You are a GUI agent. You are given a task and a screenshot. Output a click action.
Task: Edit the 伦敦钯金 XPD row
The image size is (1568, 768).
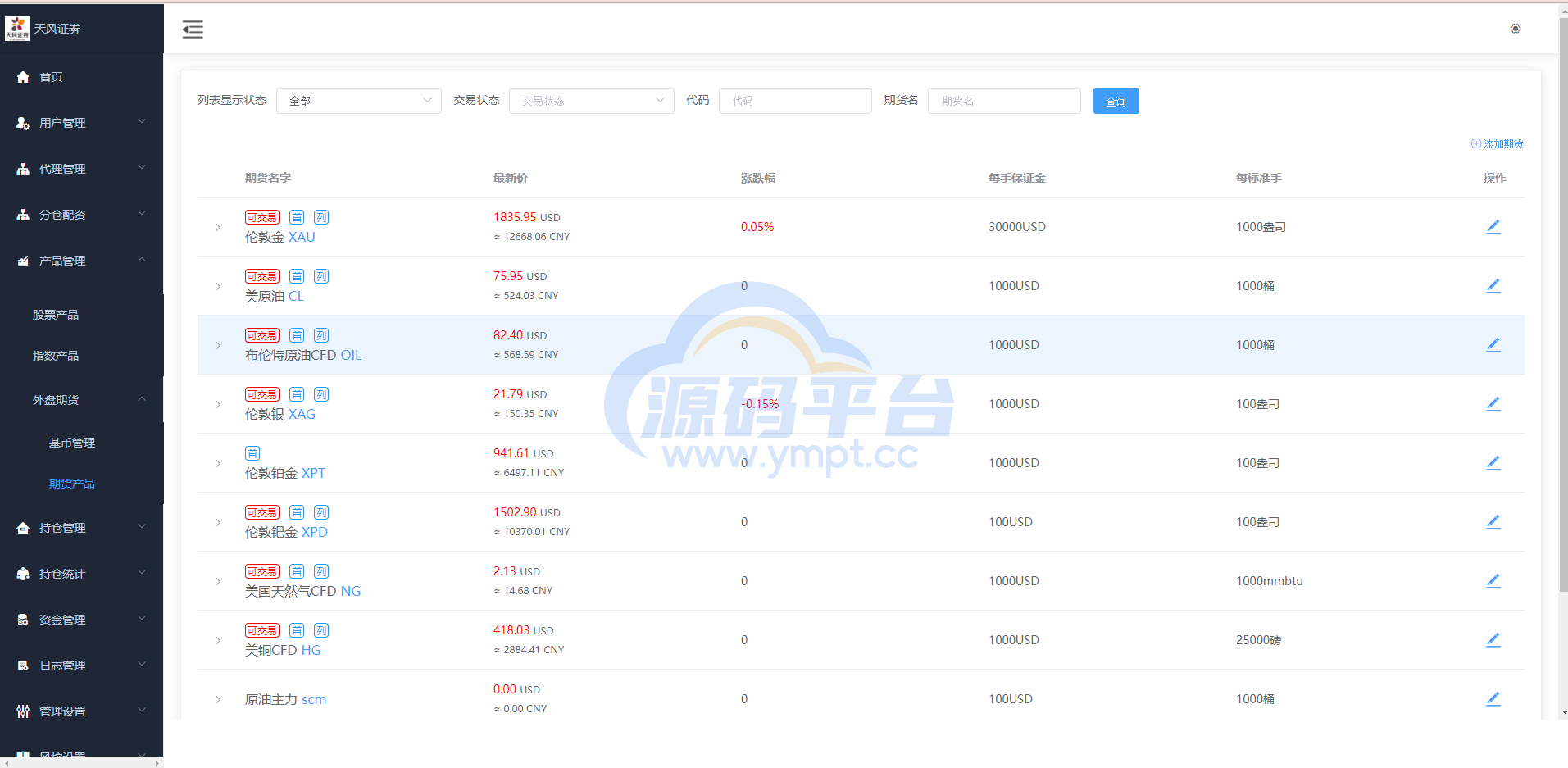click(1493, 522)
